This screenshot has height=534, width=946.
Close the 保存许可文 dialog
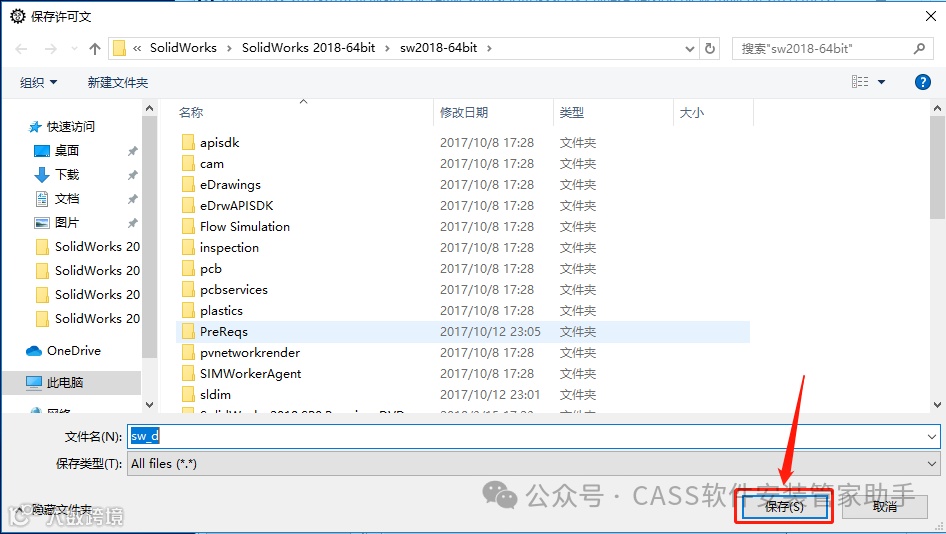click(931, 16)
